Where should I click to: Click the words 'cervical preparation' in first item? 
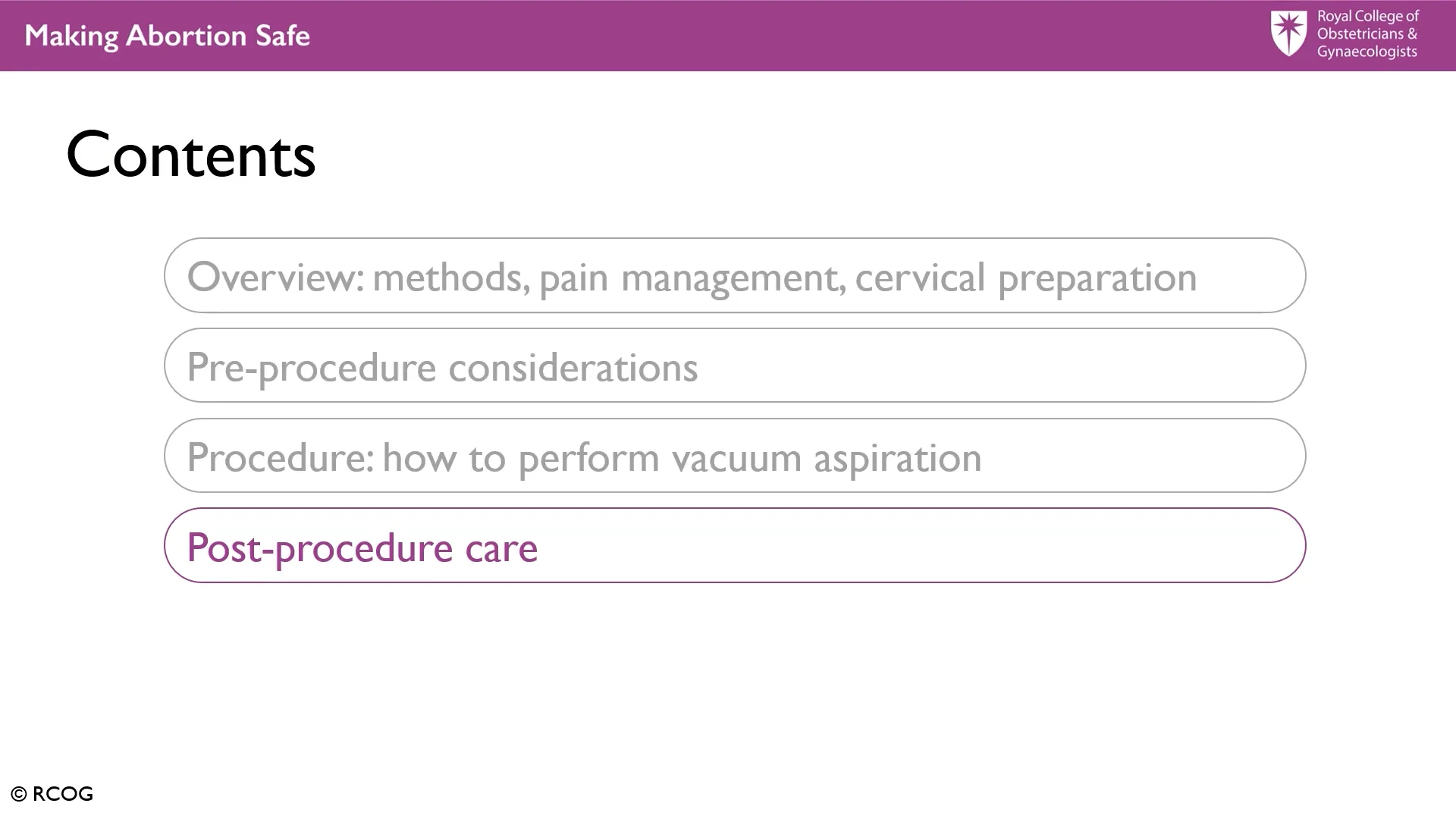tap(1025, 278)
